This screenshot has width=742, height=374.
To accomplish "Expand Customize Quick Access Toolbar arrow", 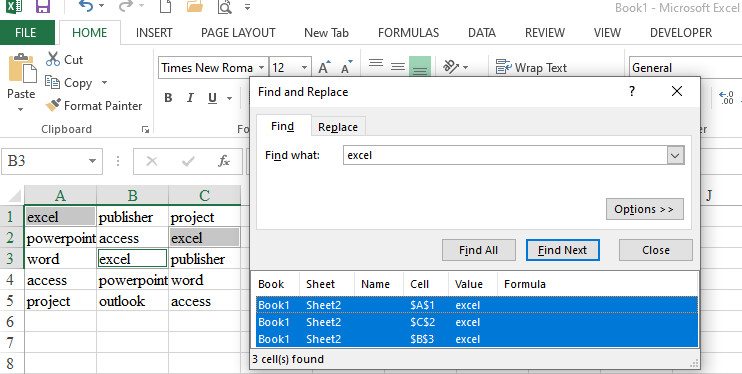I will coord(247,7).
